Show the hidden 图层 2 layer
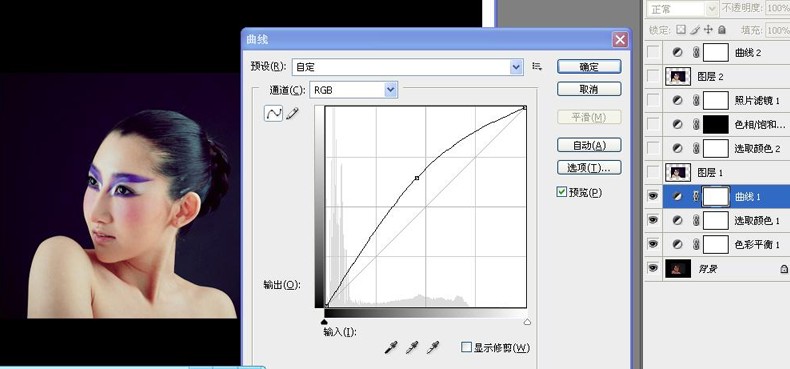 653,76
